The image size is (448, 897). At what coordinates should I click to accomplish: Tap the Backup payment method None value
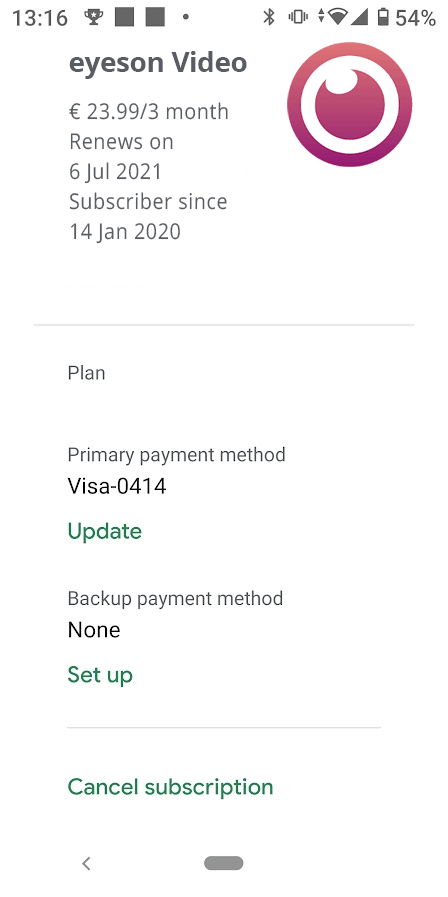[94, 630]
